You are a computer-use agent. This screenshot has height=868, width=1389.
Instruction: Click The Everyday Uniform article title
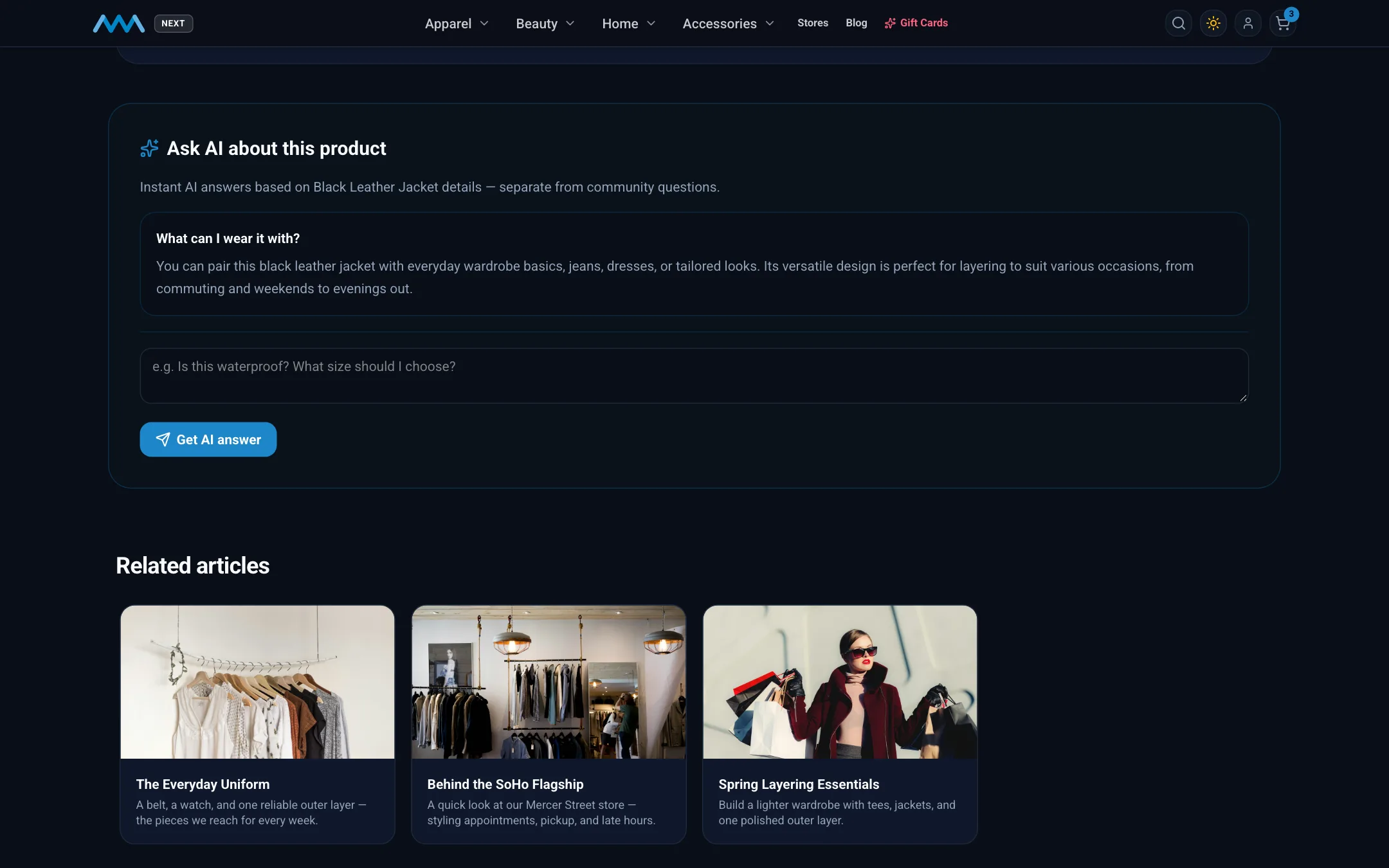coord(203,784)
